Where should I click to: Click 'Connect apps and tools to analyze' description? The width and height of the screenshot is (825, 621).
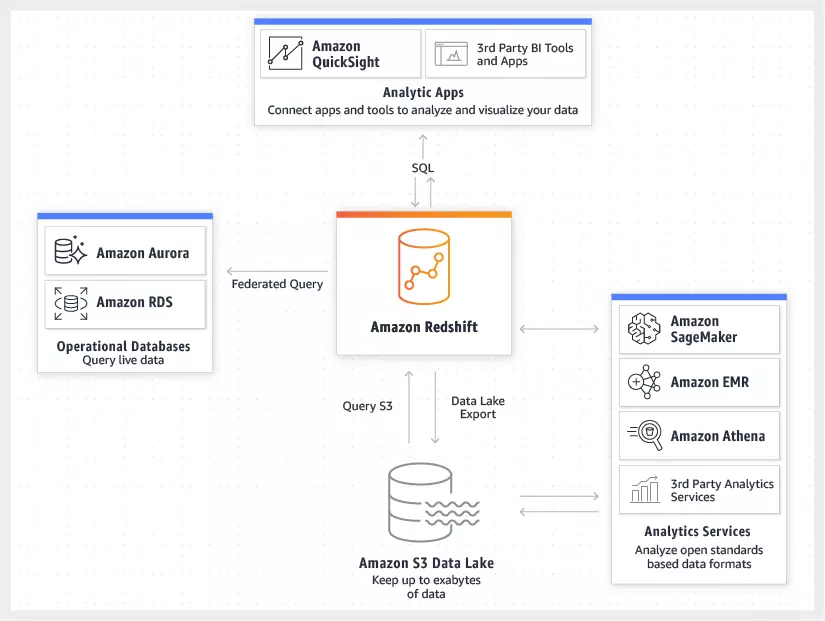click(422, 110)
